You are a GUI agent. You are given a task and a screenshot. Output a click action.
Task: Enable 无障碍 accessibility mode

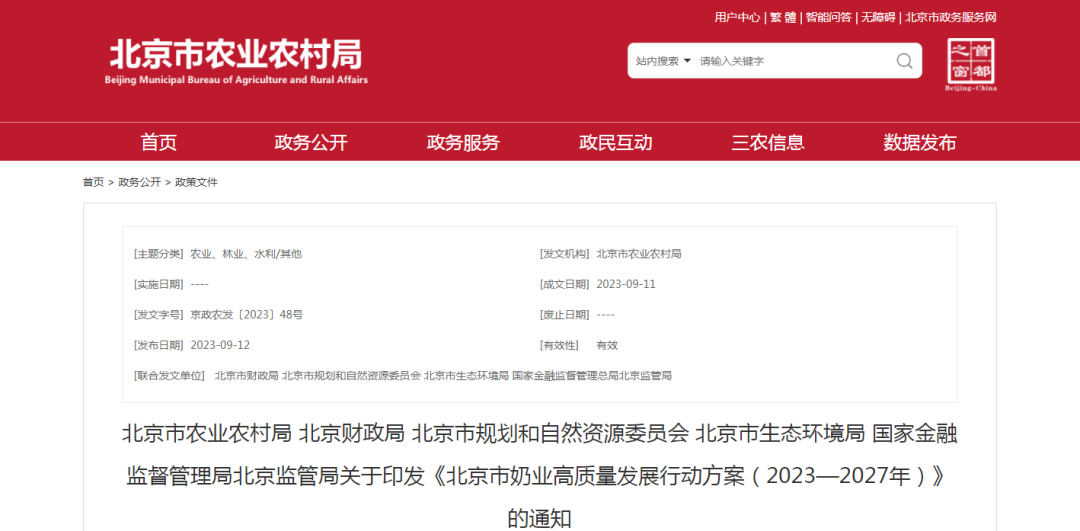[878, 17]
